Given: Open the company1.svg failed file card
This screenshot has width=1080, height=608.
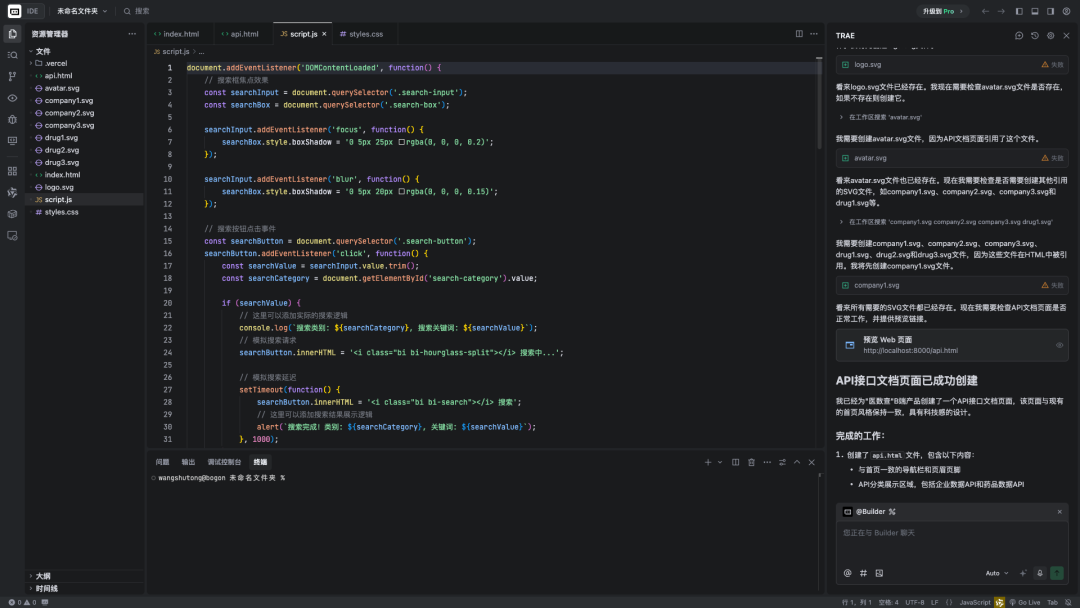Looking at the screenshot, I should [x=951, y=285].
